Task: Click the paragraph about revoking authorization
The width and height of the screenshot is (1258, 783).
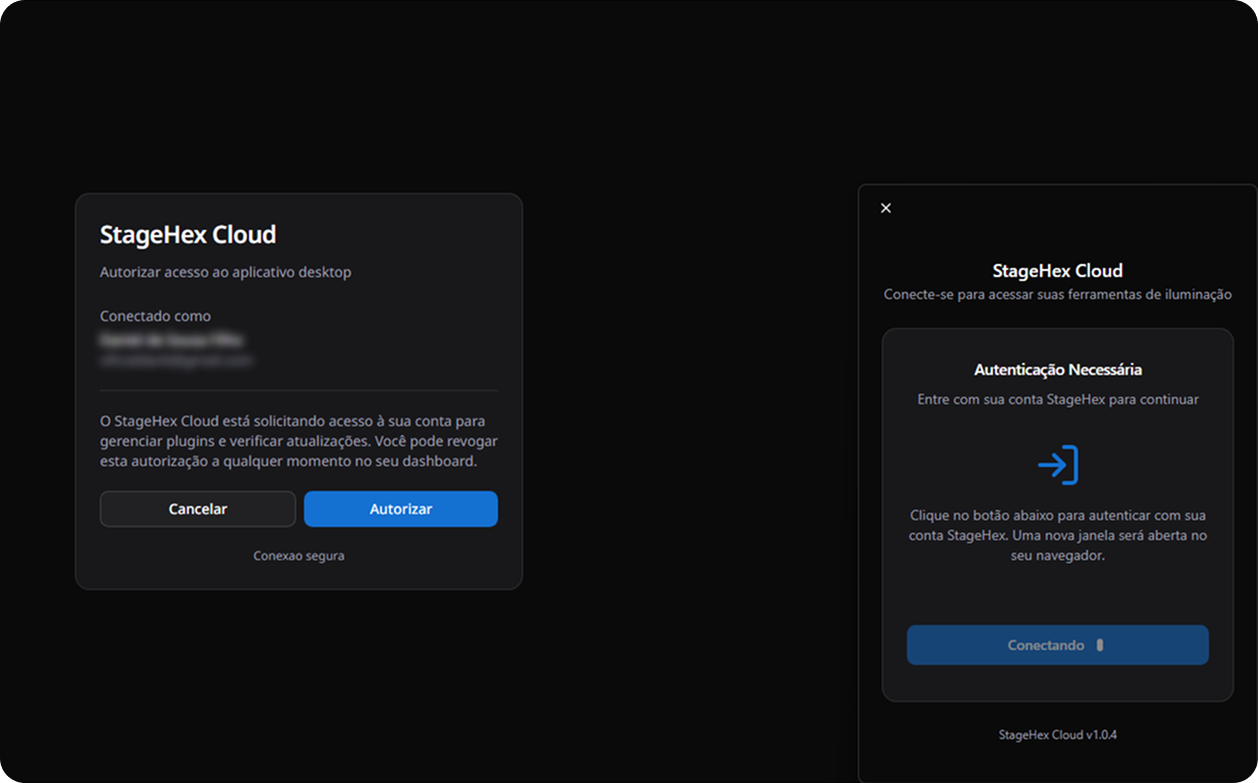Action: 298,441
